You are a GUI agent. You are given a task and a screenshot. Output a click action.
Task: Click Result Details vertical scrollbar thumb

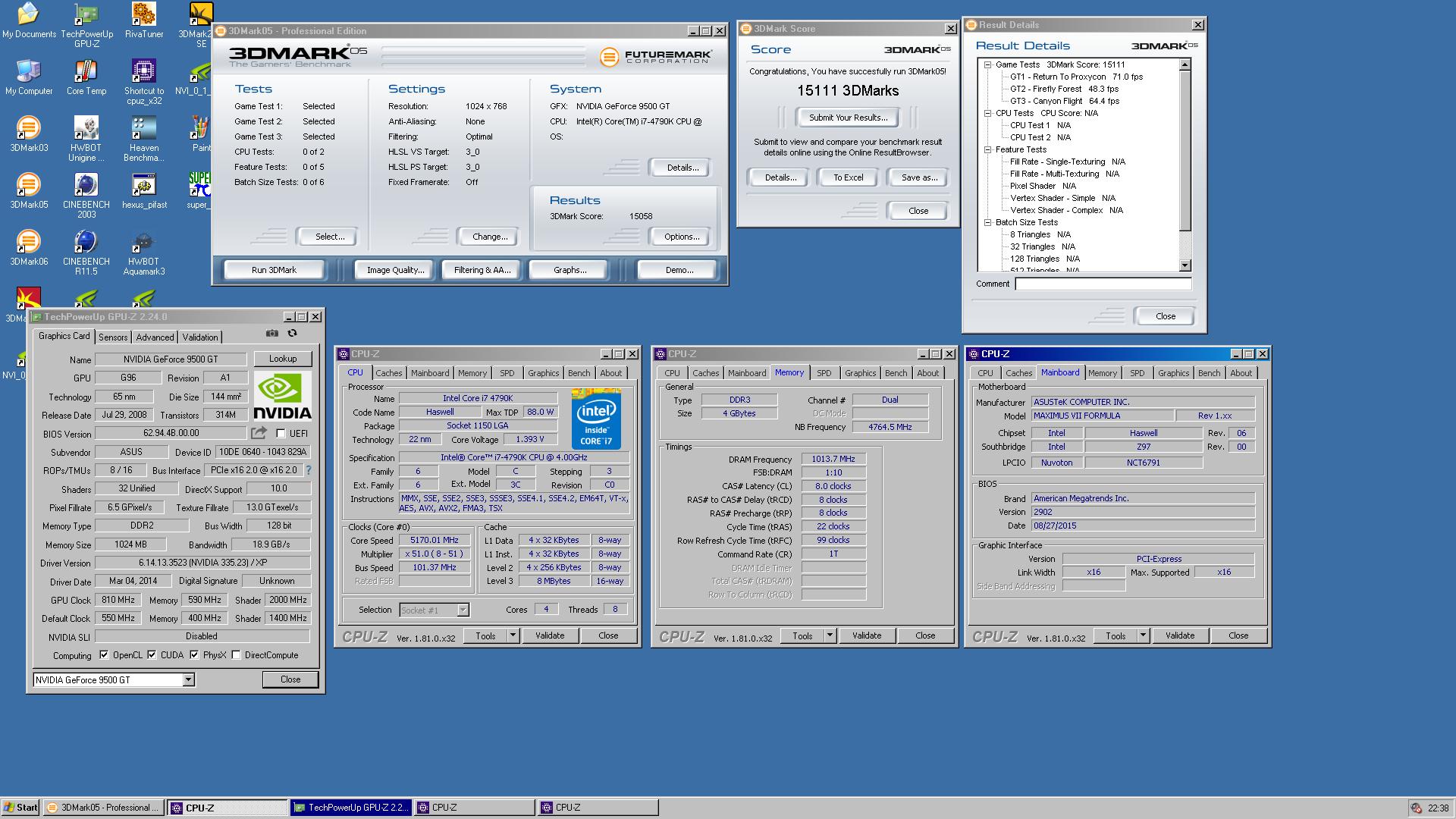coord(1185,152)
